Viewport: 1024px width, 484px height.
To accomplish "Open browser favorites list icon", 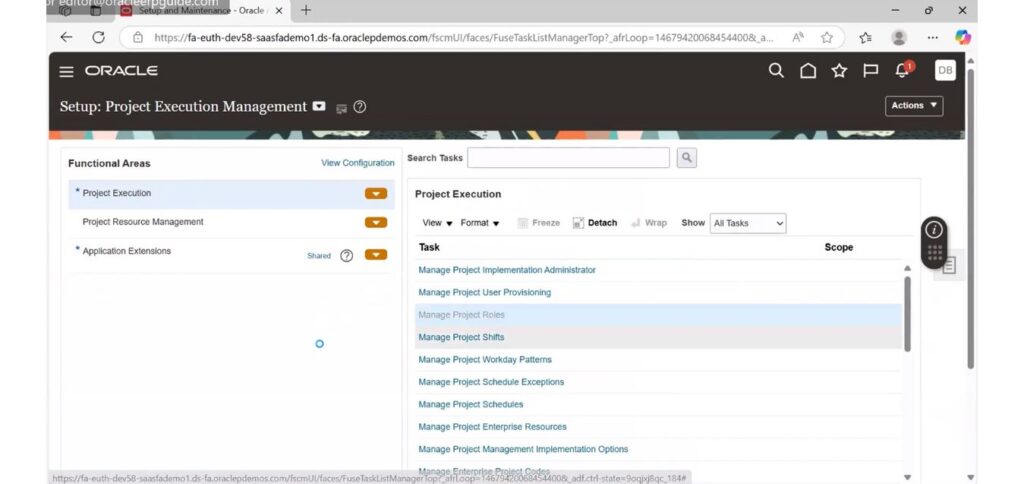I will click(x=865, y=37).
